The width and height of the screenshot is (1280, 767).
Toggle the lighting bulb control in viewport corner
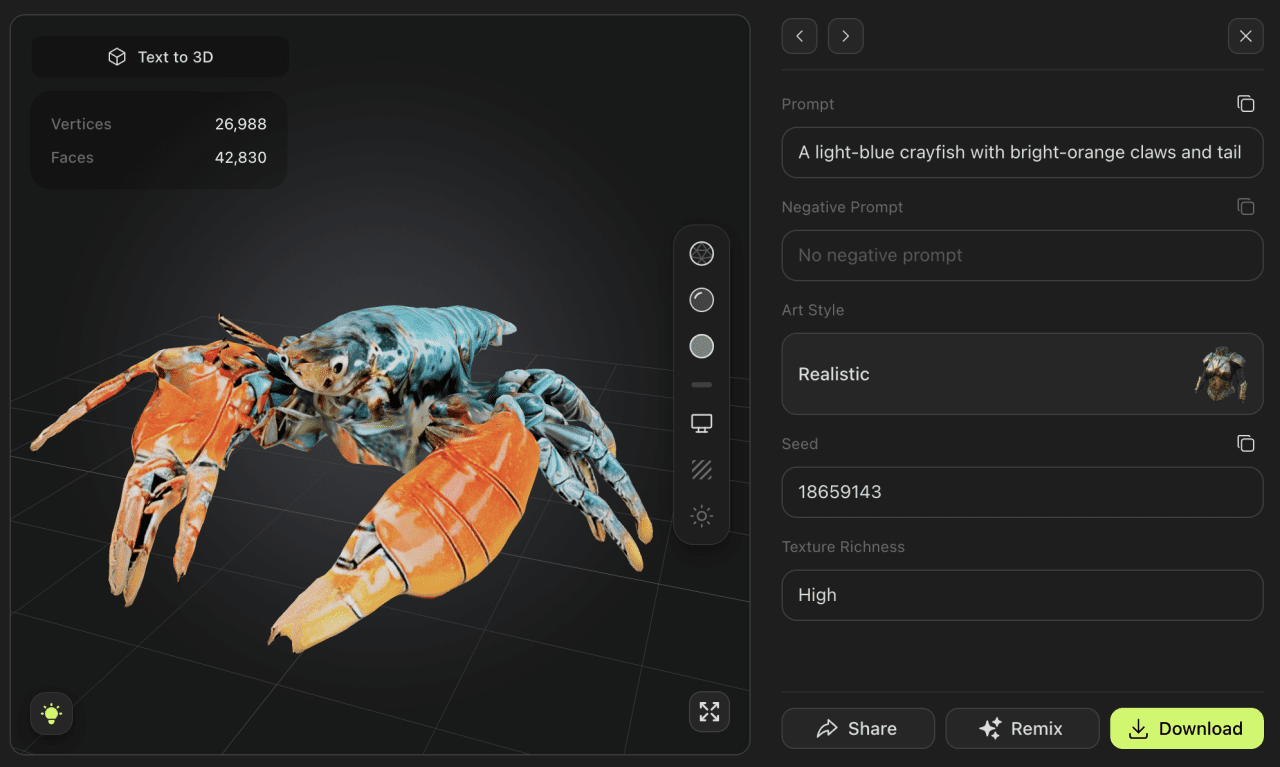pyautogui.click(x=51, y=713)
